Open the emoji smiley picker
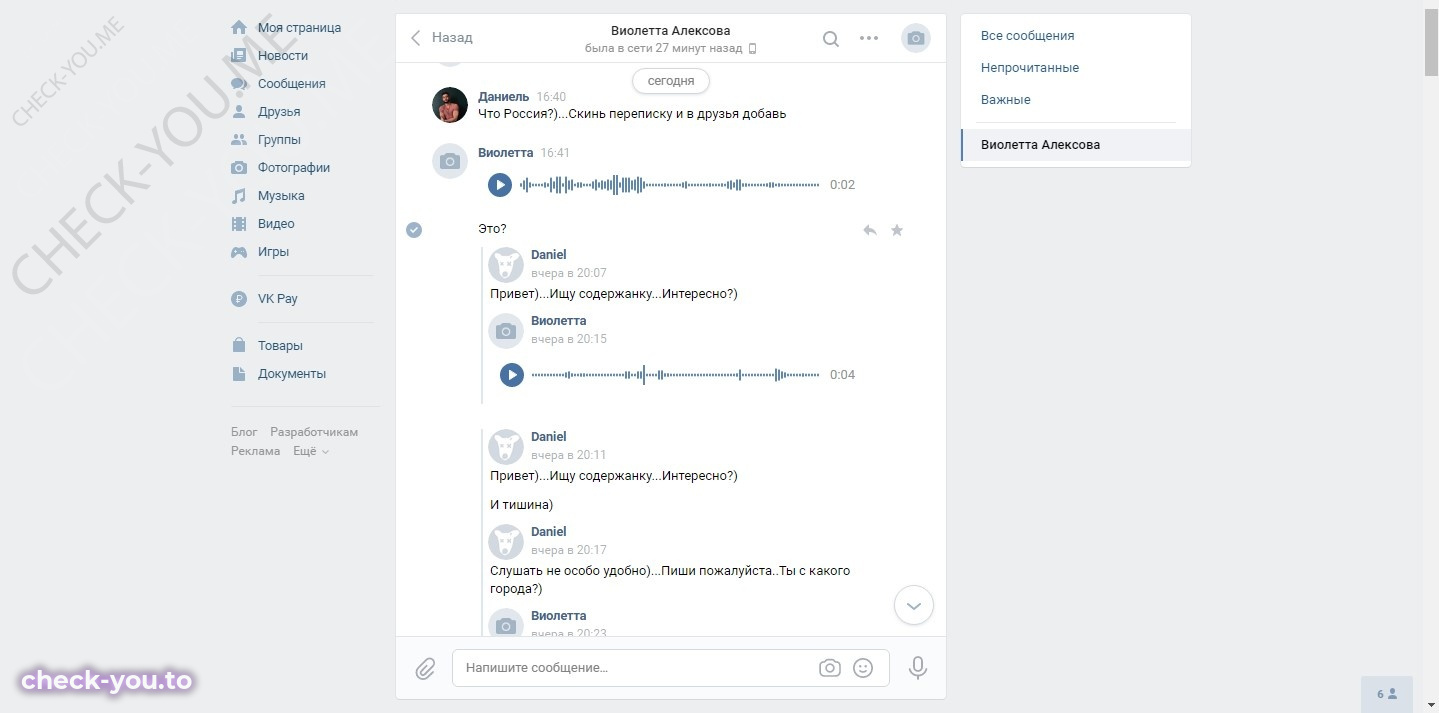 (x=863, y=668)
